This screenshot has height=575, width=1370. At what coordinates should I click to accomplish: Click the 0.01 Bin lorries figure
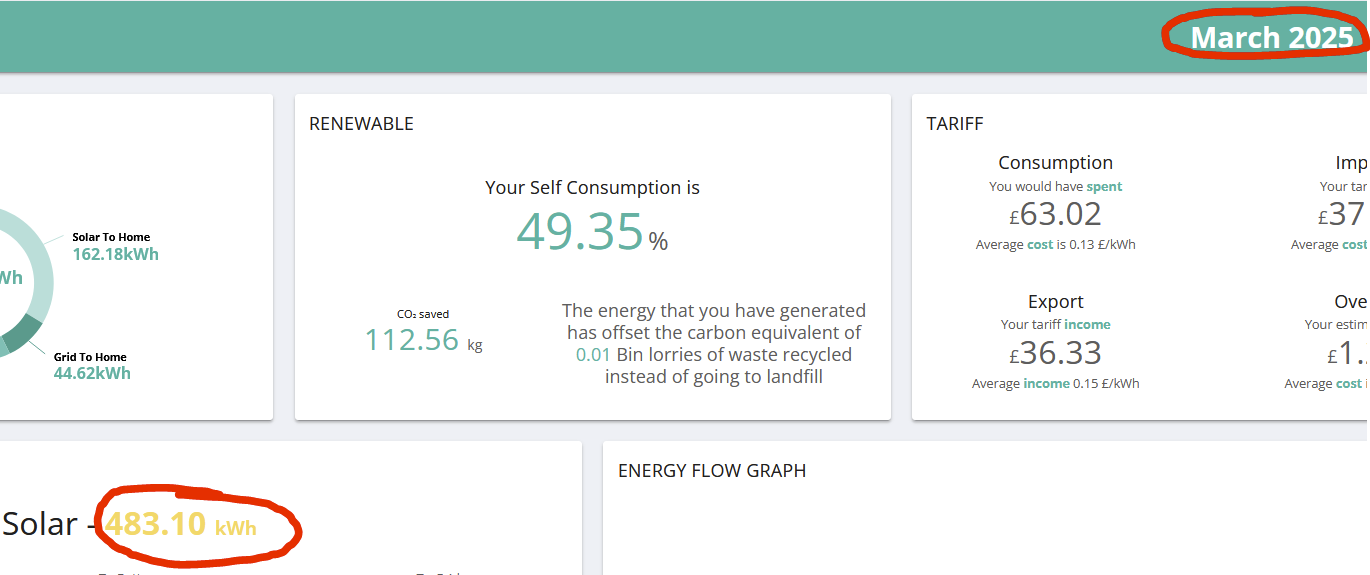point(593,355)
